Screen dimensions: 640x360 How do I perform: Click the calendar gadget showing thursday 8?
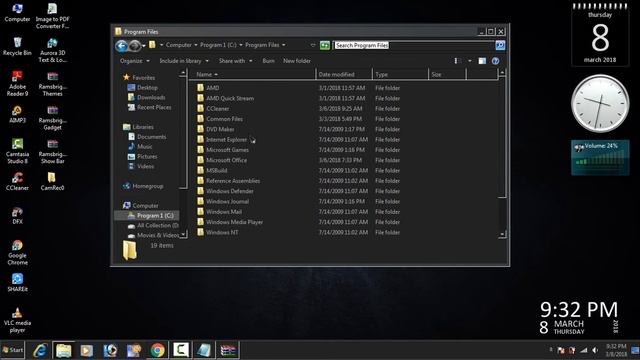point(600,34)
